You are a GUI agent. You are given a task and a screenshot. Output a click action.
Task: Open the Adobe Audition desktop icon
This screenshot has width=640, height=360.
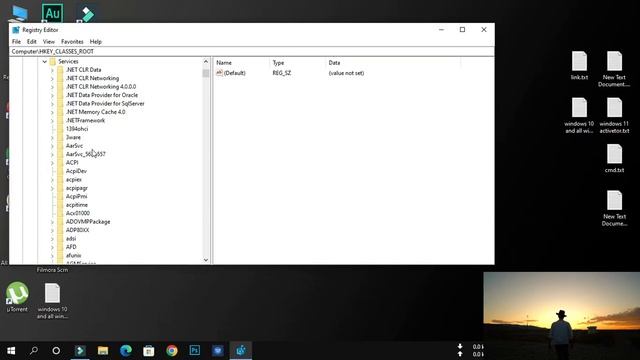coord(52,13)
